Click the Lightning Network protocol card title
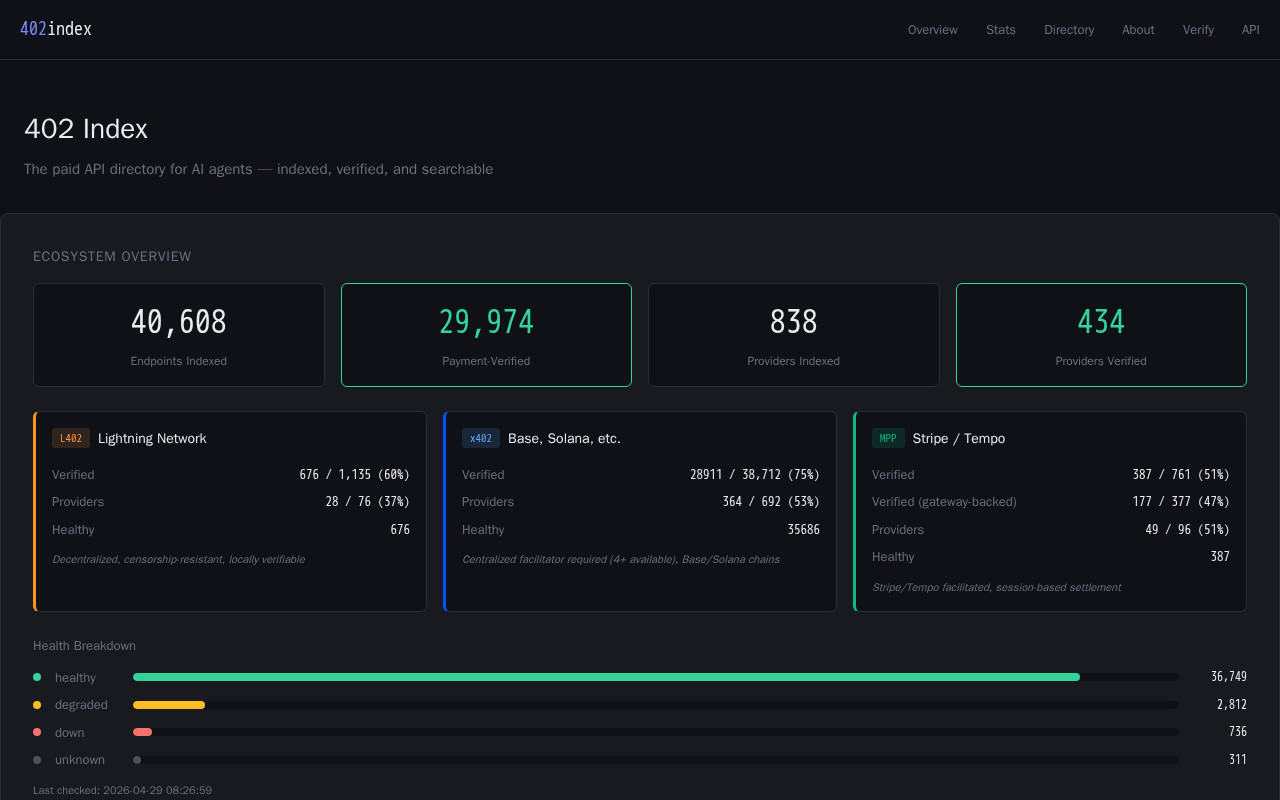This screenshot has width=1280, height=800. [x=152, y=438]
